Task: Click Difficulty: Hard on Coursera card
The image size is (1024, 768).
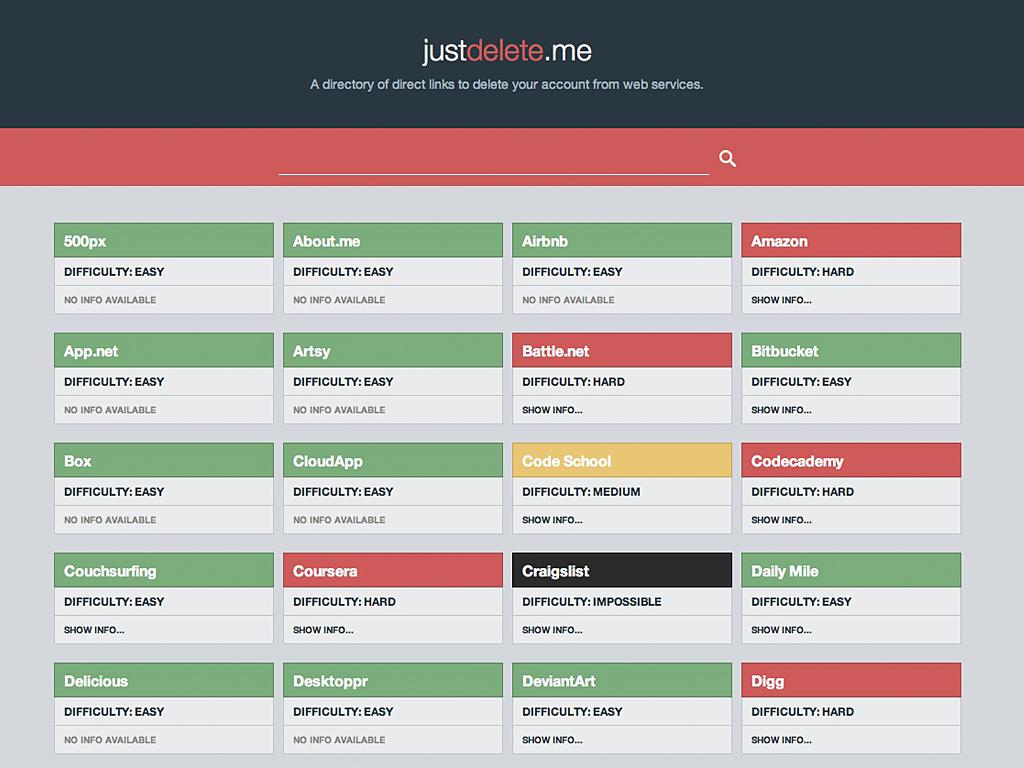Action: pos(344,601)
